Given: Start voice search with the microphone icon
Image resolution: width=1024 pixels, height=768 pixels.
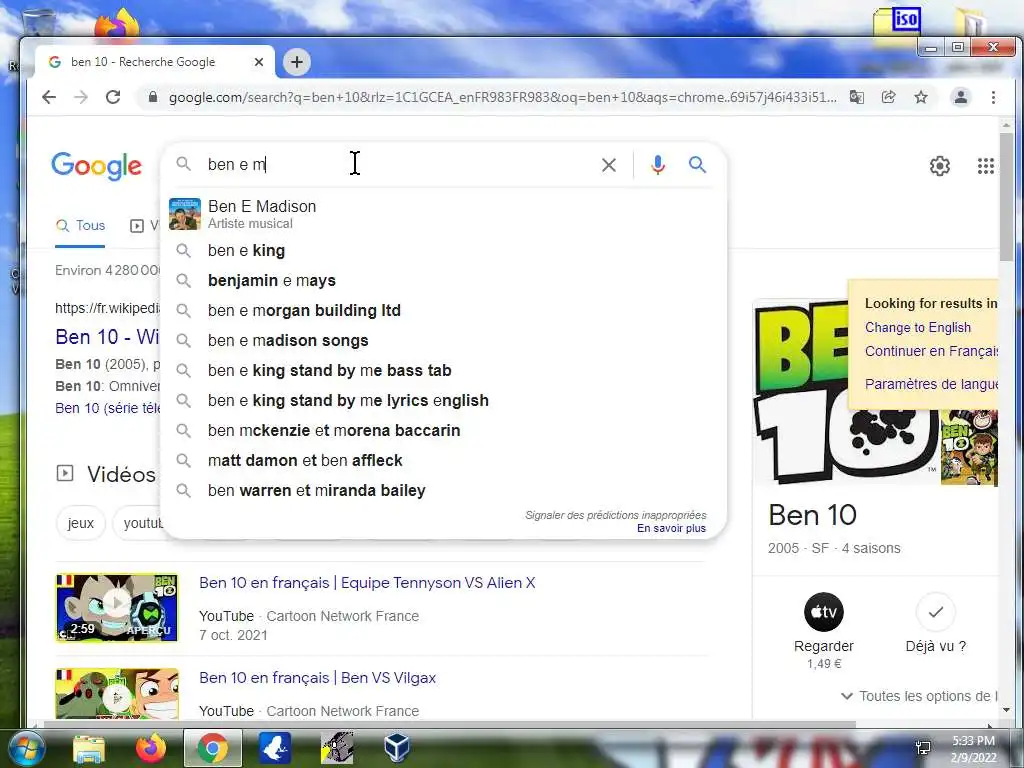Looking at the screenshot, I should [658, 165].
